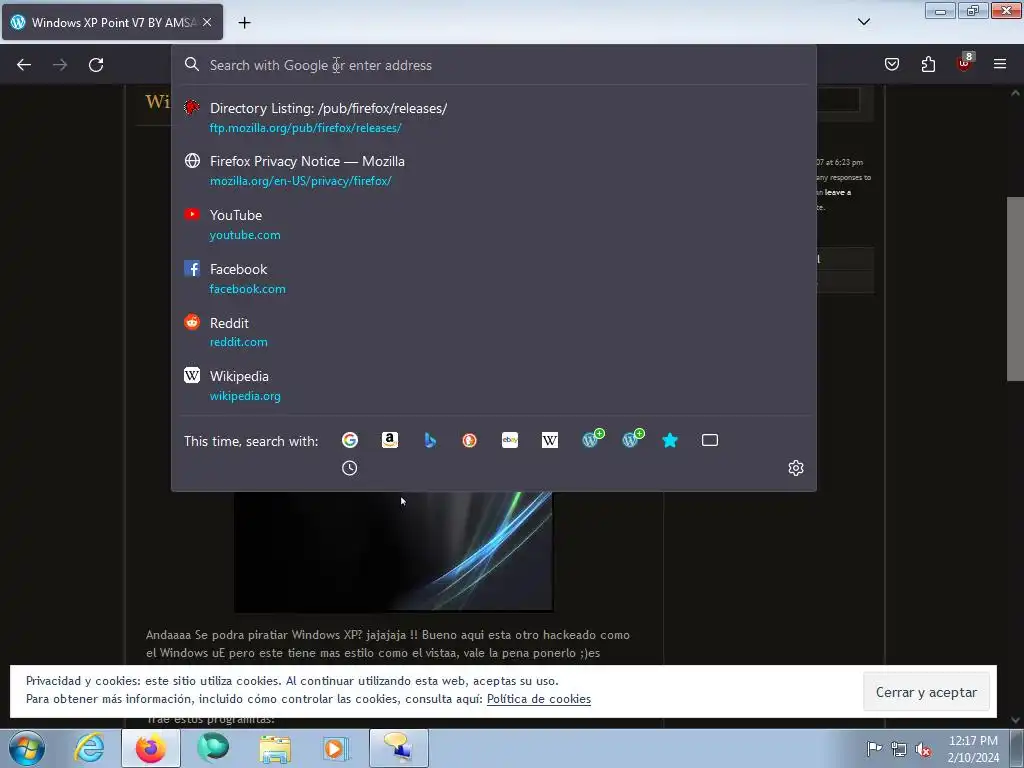The image size is (1024, 768).
Task: Search this time with Amazon
Action: coord(390,440)
